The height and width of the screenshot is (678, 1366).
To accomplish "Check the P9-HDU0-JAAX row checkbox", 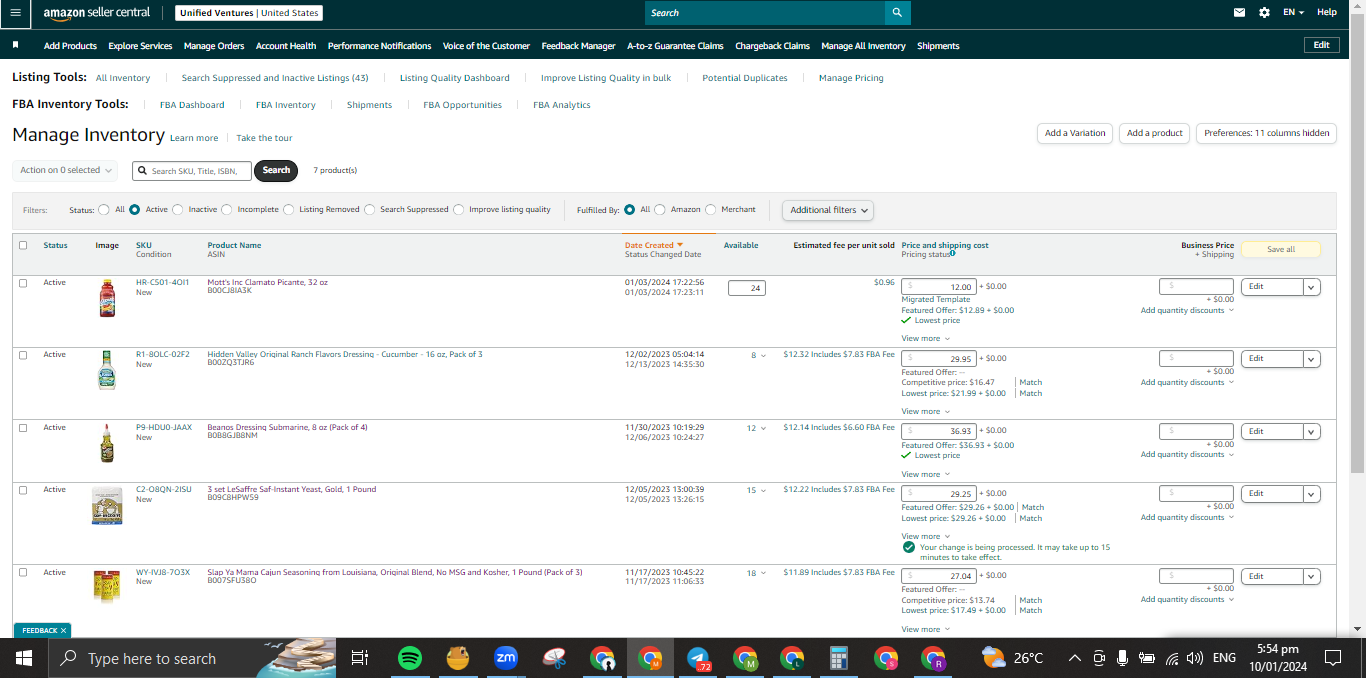I will (23, 428).
